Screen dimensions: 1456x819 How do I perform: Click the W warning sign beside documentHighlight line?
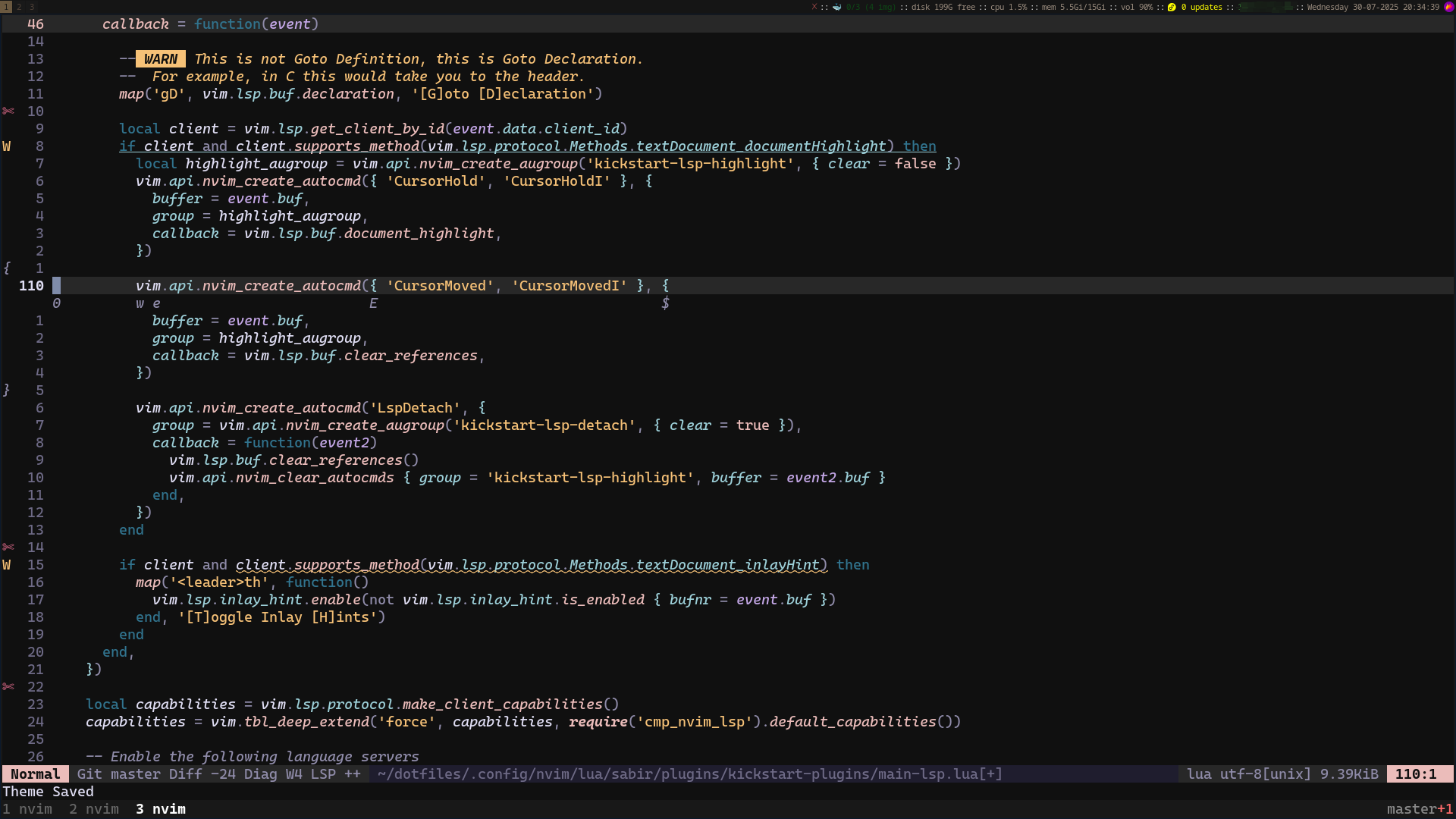pos(7,146)
